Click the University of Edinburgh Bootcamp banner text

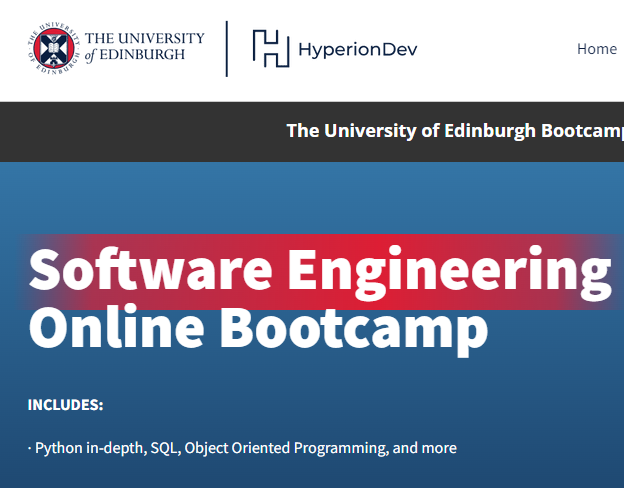pos(455,131)
